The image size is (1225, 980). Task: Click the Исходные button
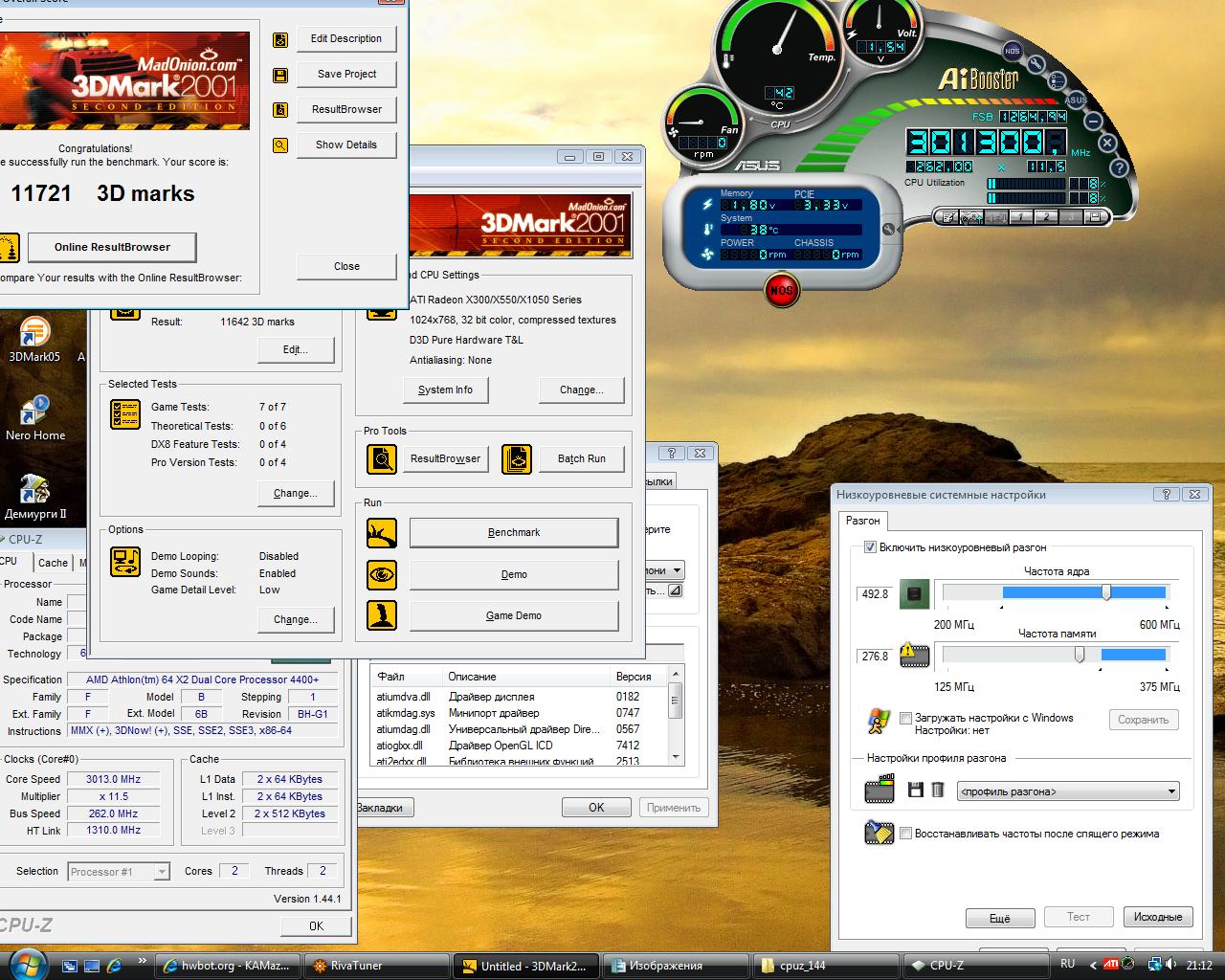pos(1158,918)
